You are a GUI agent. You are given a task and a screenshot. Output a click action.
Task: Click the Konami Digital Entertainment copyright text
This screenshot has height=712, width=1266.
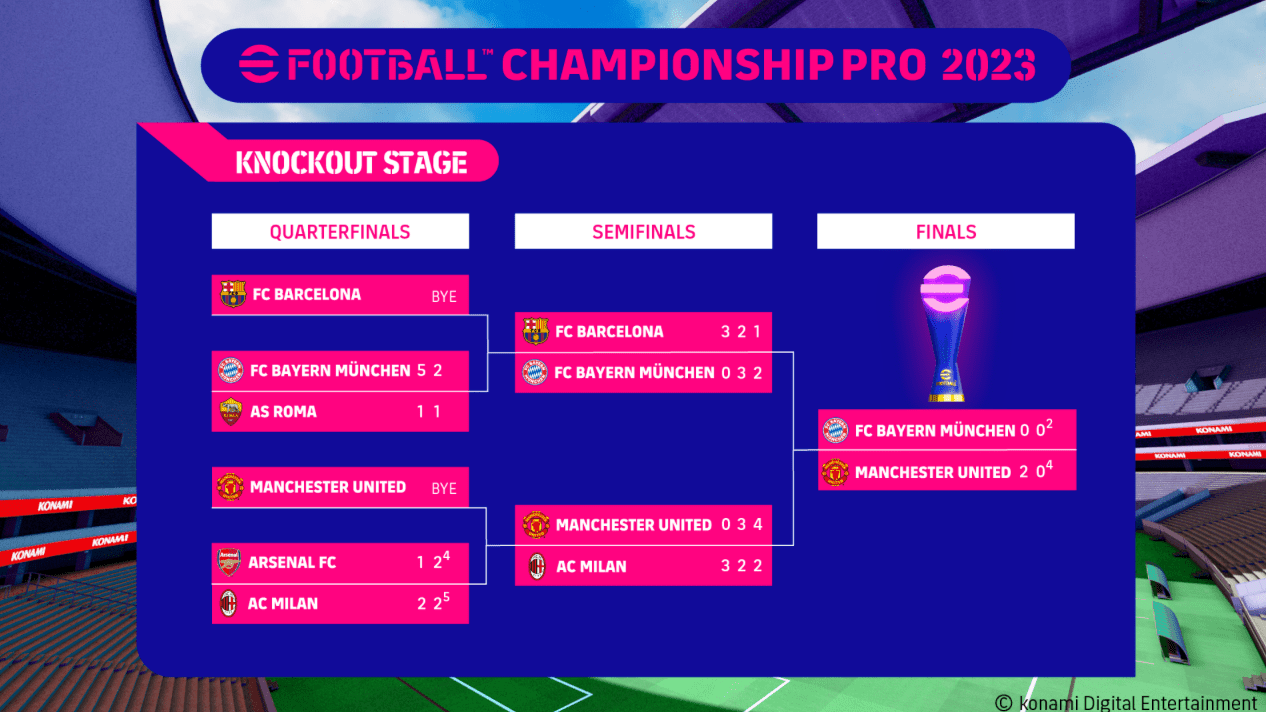tap(1126, 702)
